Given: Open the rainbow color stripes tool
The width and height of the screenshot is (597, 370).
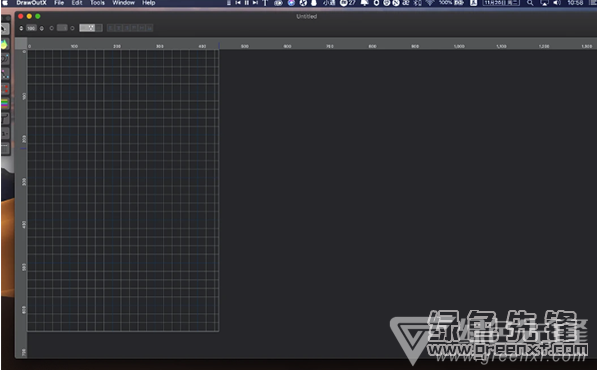Looking at the screenshot, I should [5, 104].
